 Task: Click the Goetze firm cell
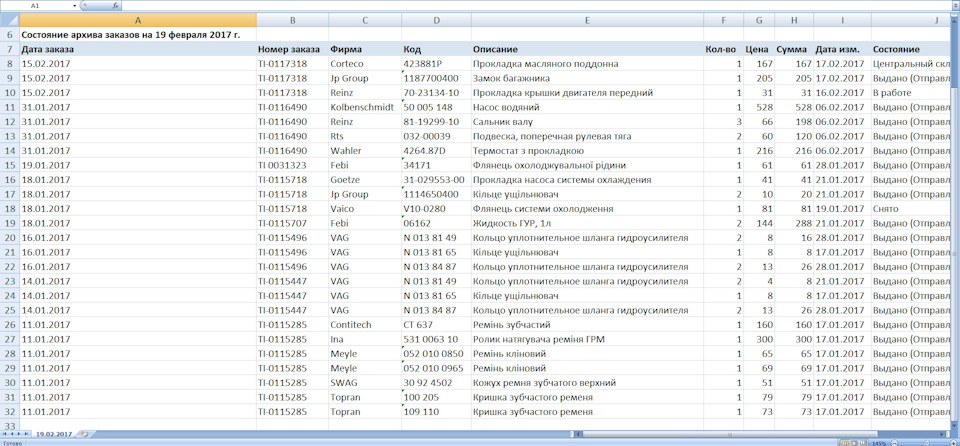(x=365, y=180)
